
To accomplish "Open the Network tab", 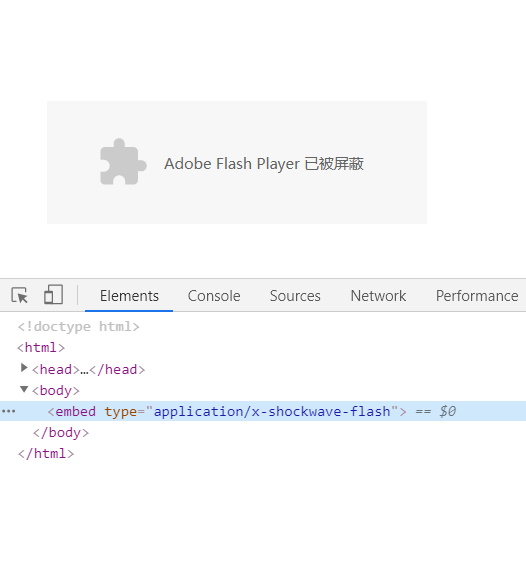I will (x=378, y=296).
